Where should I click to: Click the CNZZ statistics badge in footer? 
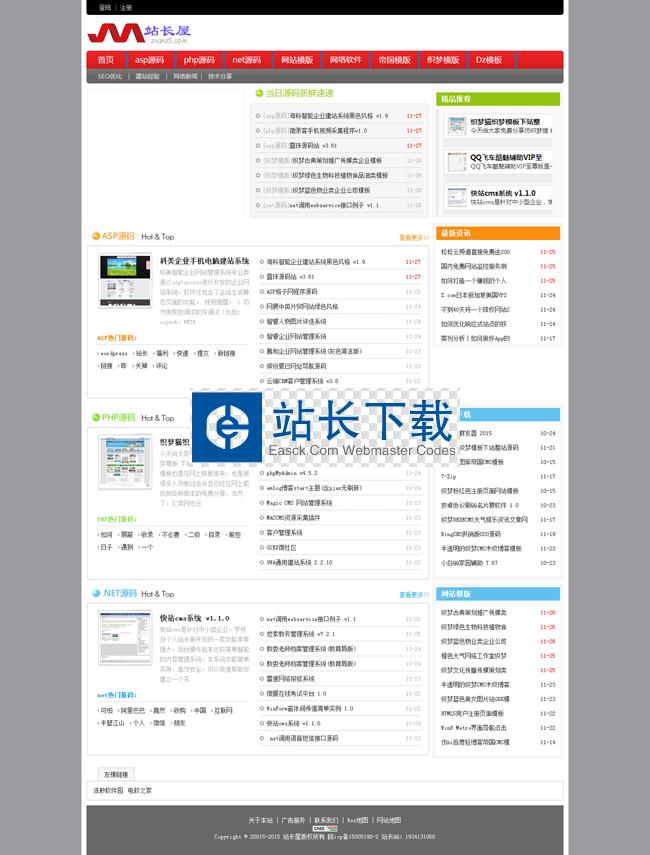(324, 828)
